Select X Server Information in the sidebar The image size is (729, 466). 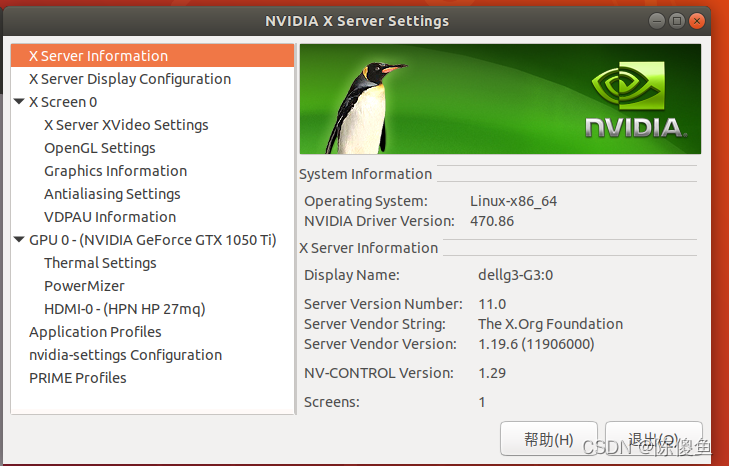coord(152,56)
